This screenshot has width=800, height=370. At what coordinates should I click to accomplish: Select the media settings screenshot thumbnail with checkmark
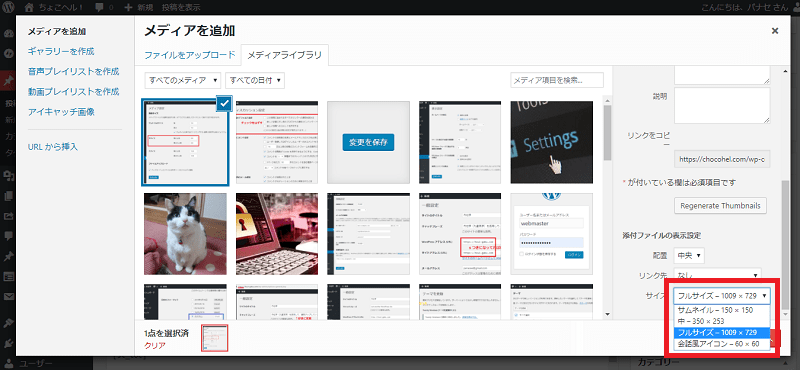click(185, 142)
